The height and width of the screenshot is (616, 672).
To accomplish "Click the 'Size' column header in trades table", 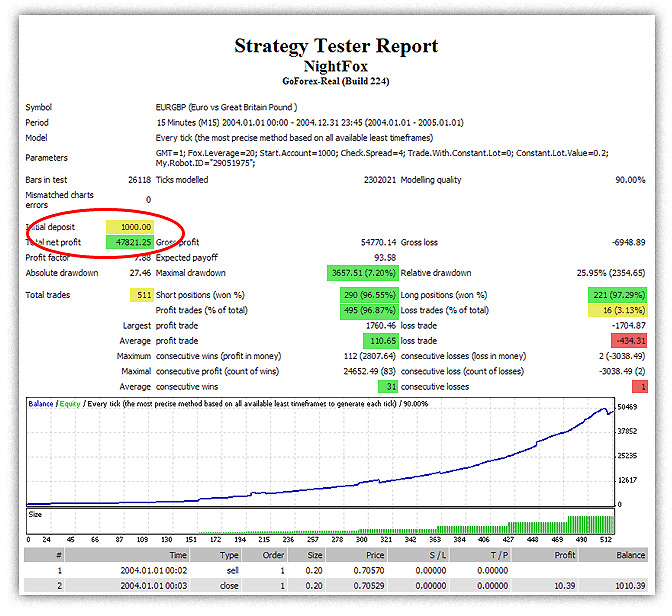I will 306,555.
